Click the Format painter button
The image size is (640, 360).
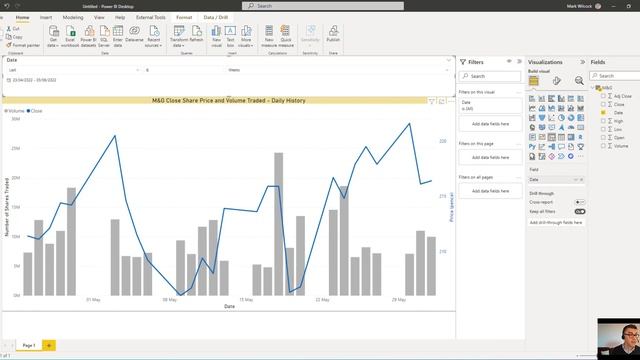click(23, 45)
